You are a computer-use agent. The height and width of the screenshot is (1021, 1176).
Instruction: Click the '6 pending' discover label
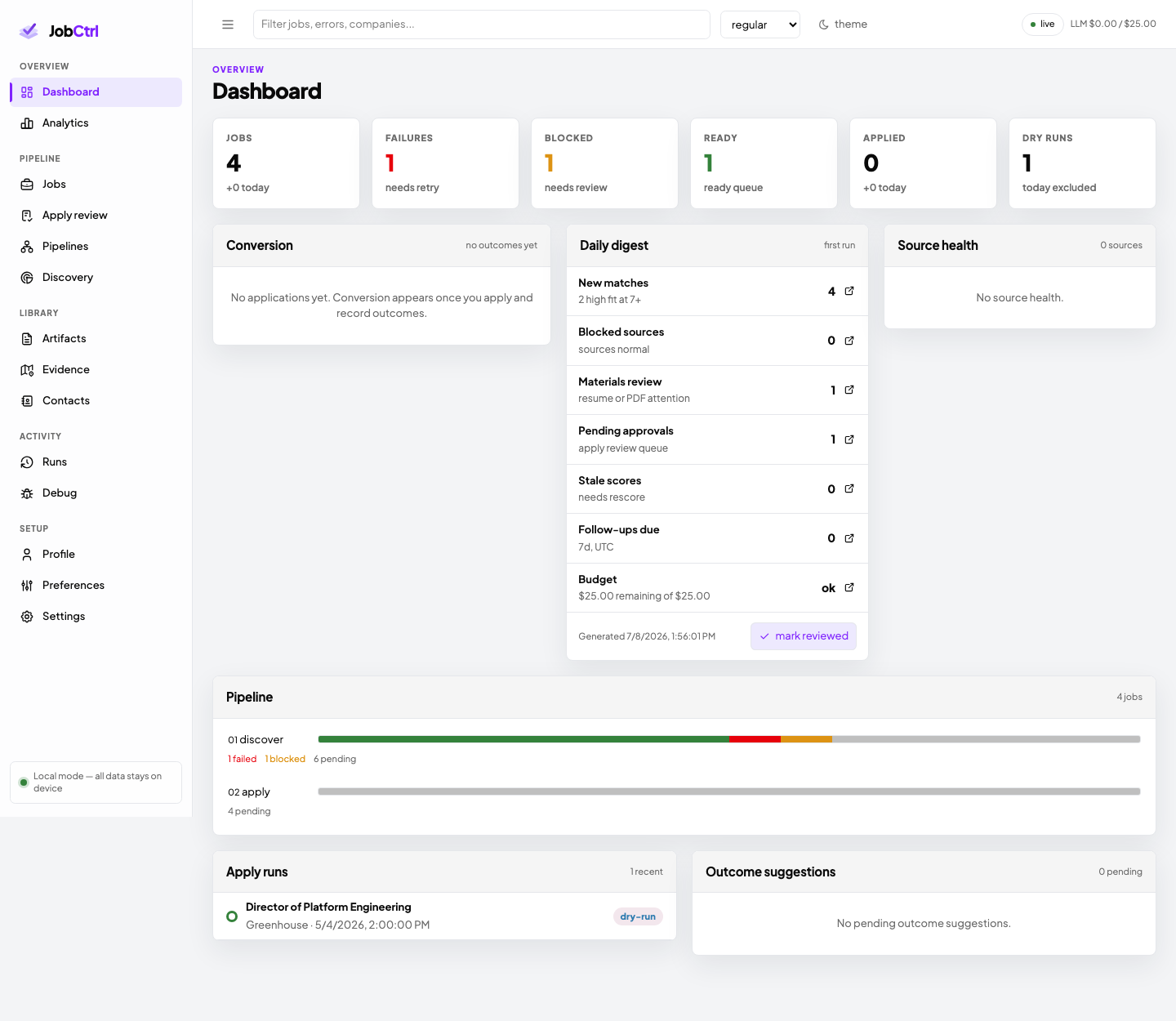click(335, 759)
